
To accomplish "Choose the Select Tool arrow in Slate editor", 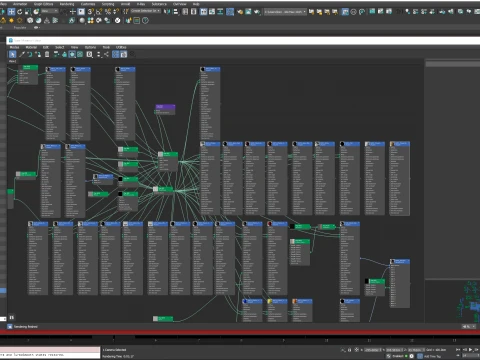I will tap(12, 54).
